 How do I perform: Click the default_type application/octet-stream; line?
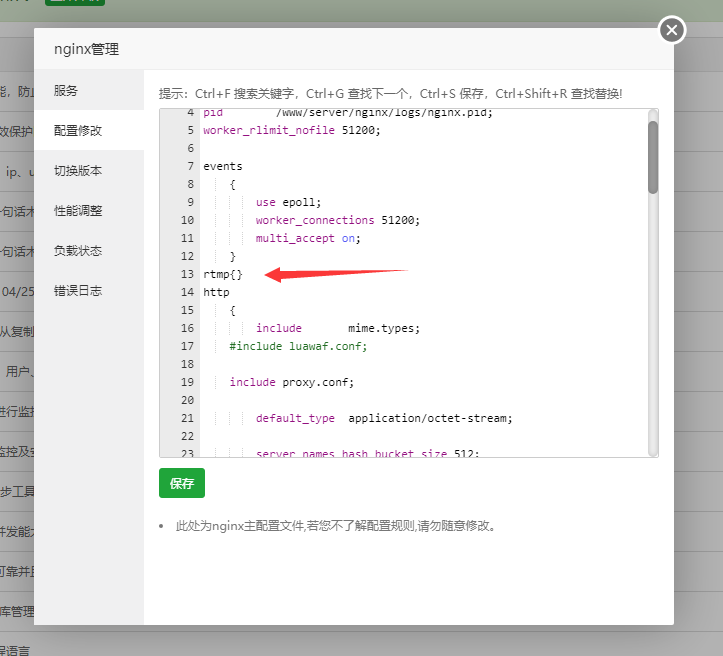click(384, 418)
